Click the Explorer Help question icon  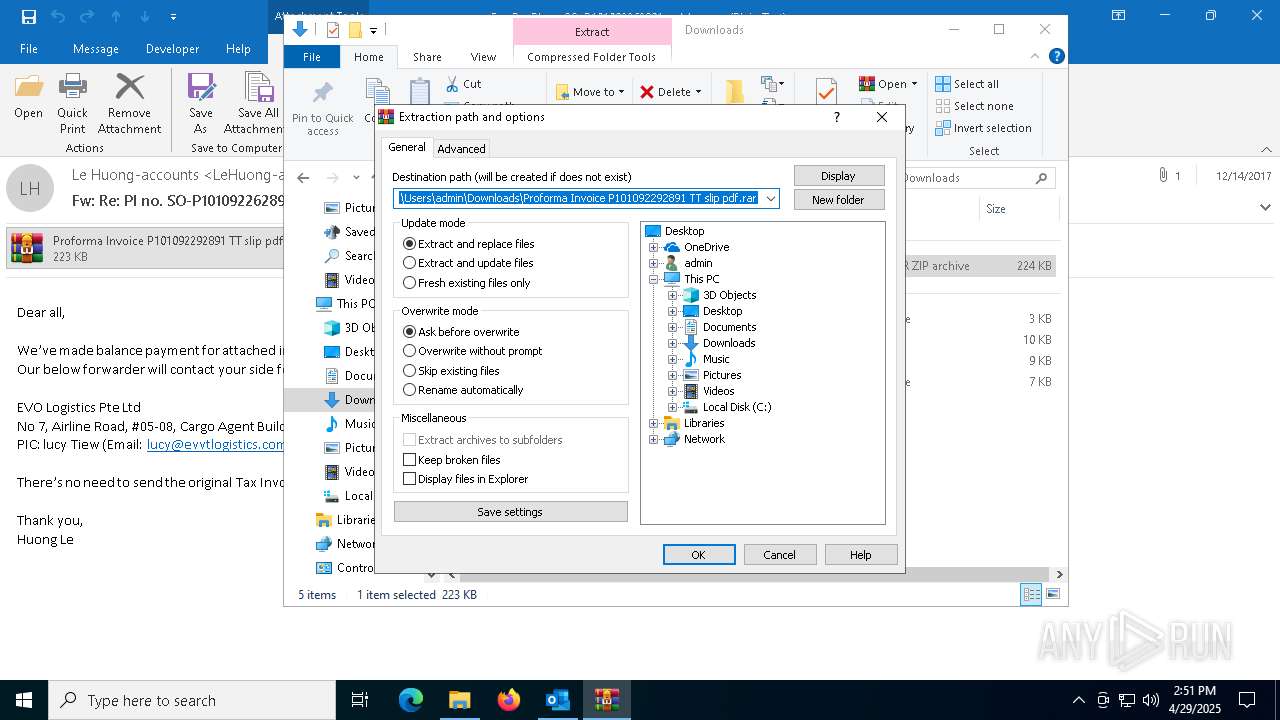click(x=1057, y=57)
